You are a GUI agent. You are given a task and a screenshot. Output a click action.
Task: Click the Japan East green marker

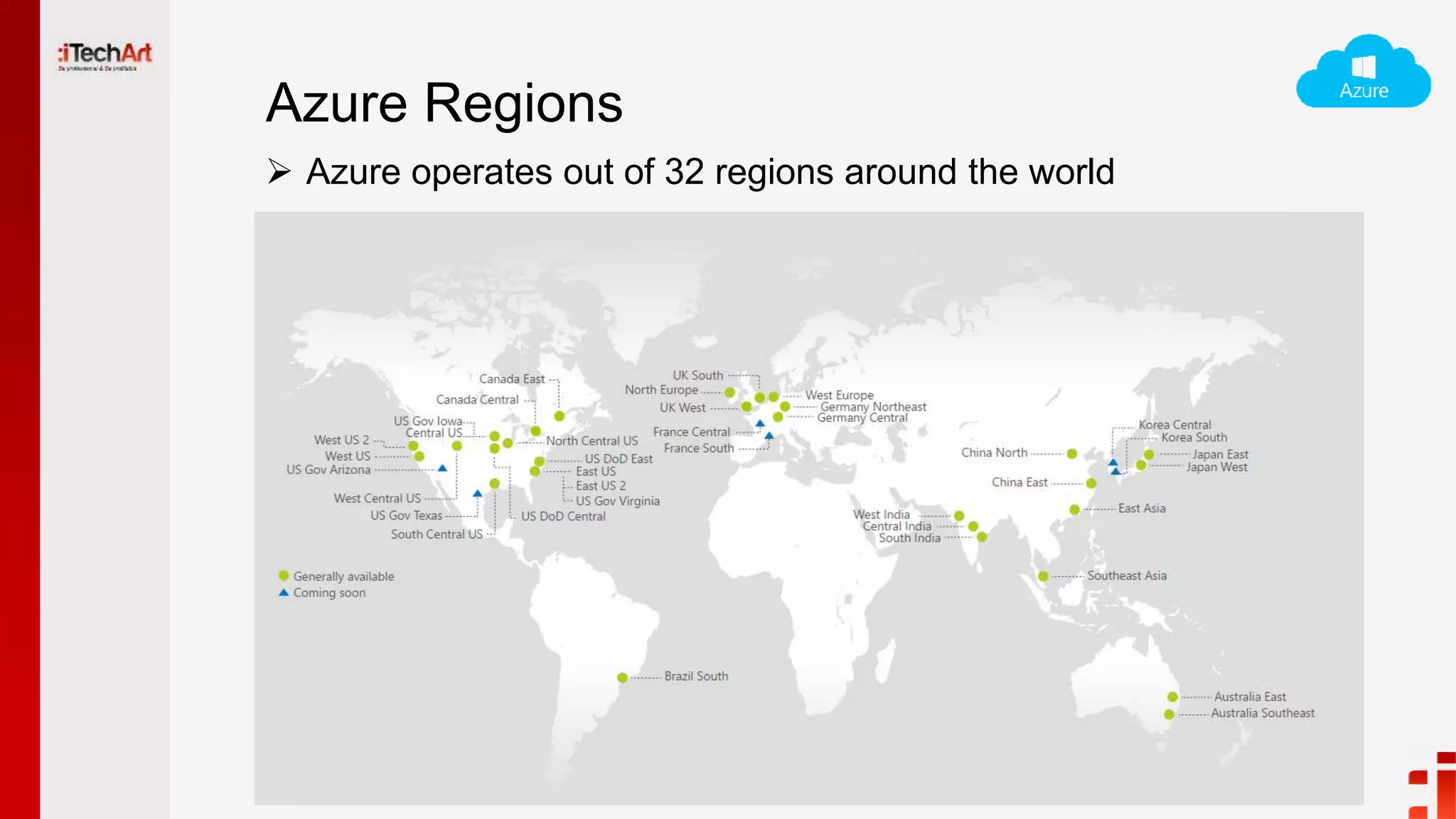1149,454
